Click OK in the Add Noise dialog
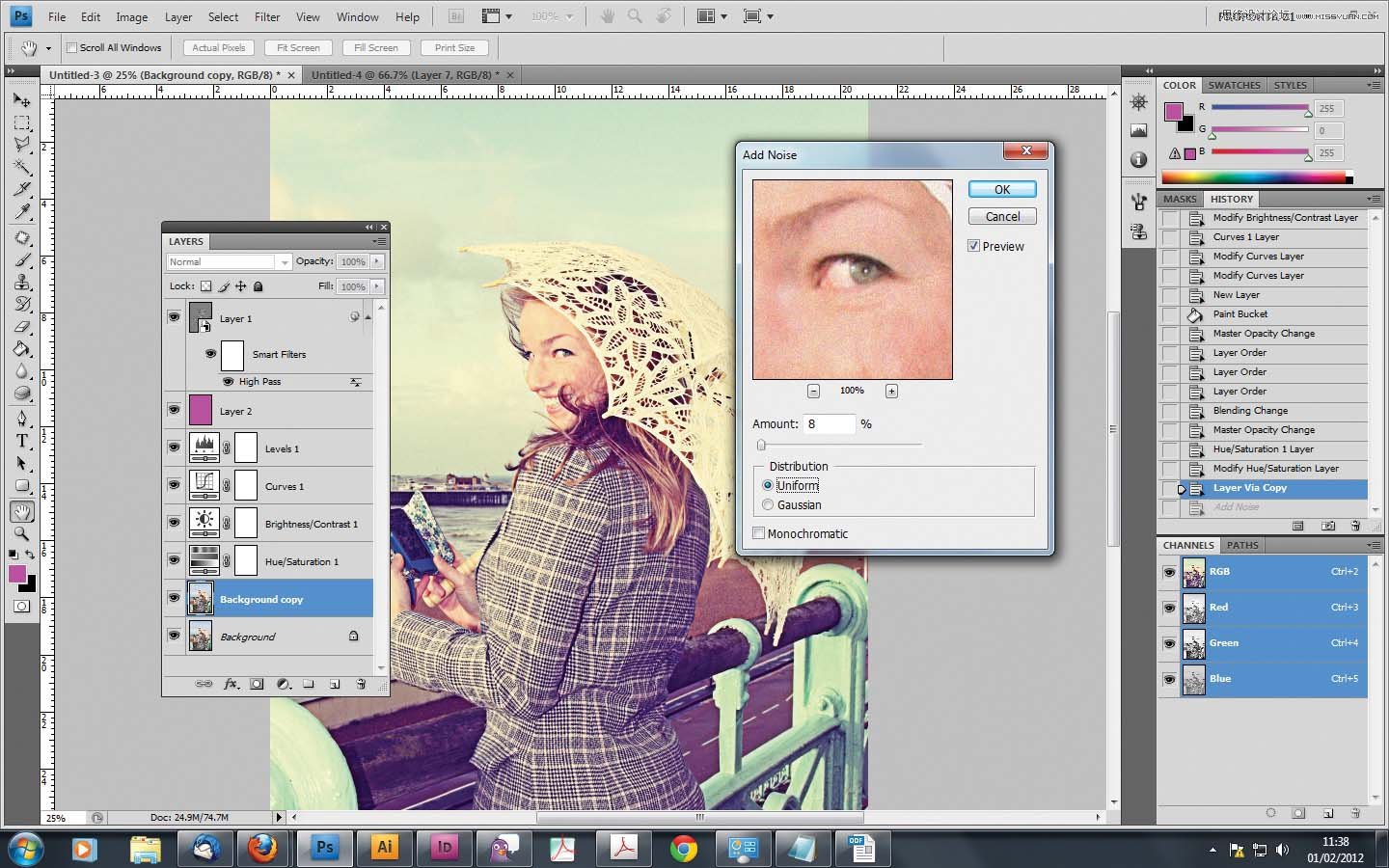This screenshot has width=1389, height=868. [x=1002, y=189]
